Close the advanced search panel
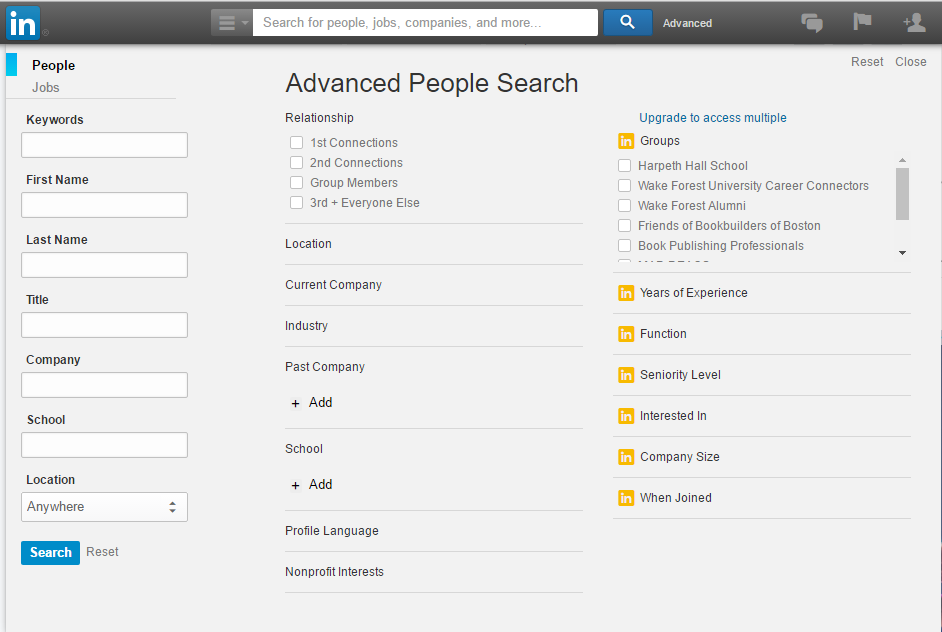Image resolution: width=942 pixels, height=632 pixels. [x=911, y=62]
